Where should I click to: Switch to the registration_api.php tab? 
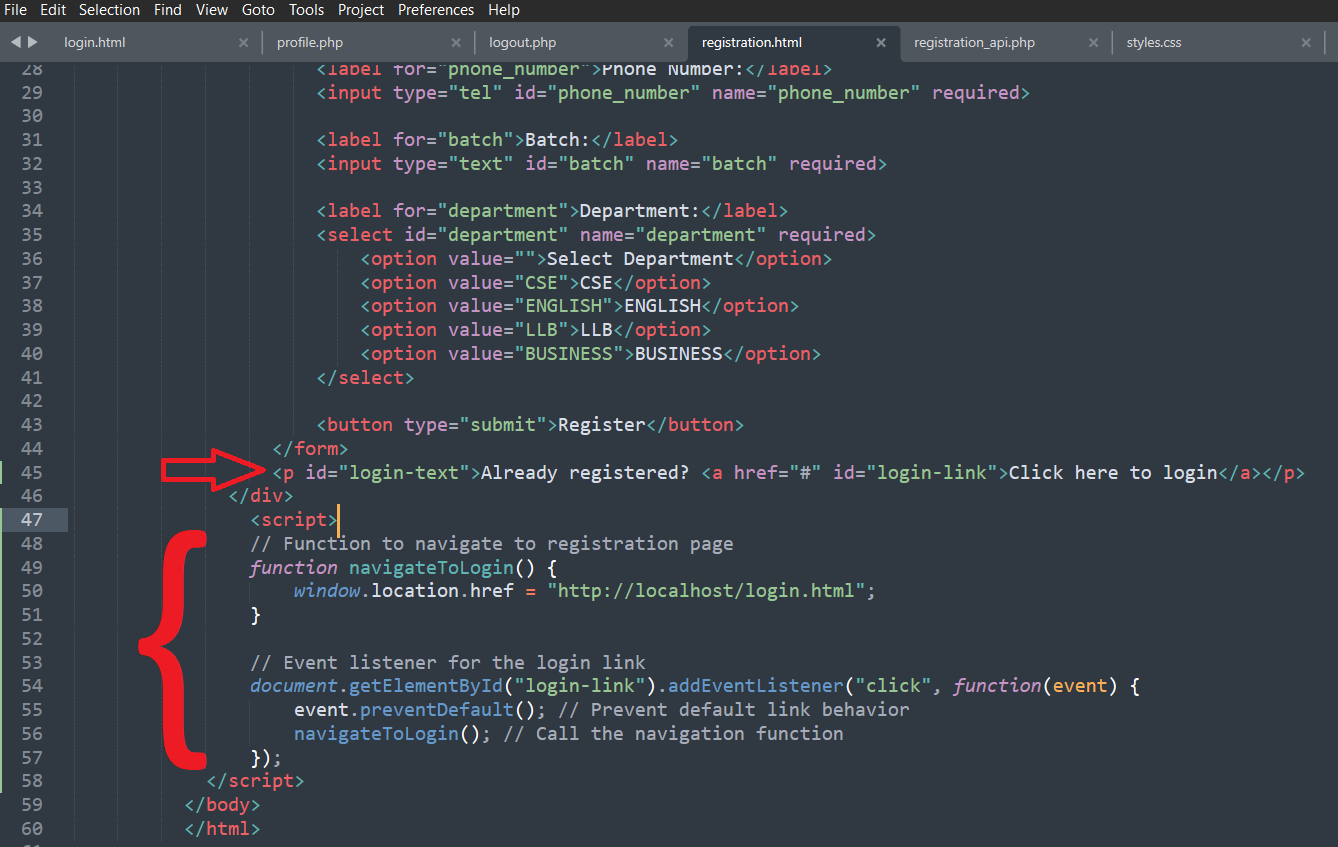974,43
